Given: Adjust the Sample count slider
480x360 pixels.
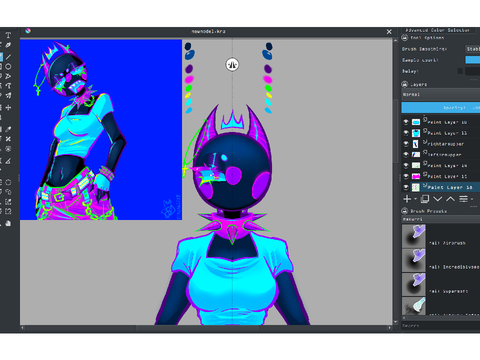Looking at the screenshot, I should (473, 60).
